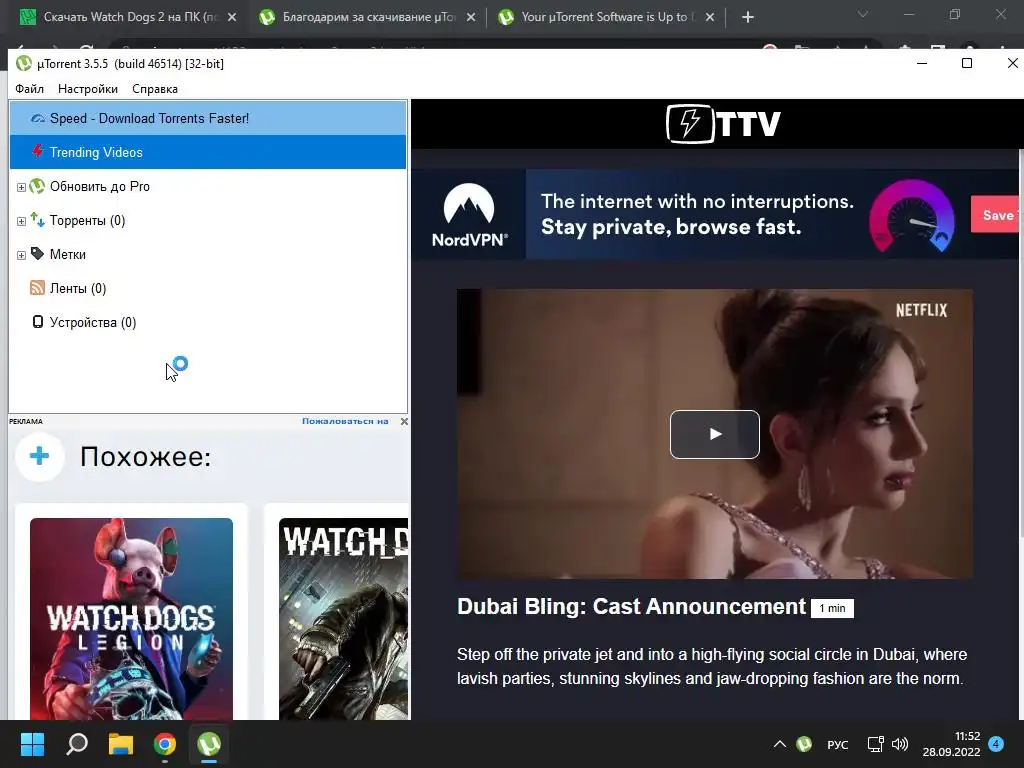Open taskbar Search
The image size is (1024, 768).
[77, 744]
